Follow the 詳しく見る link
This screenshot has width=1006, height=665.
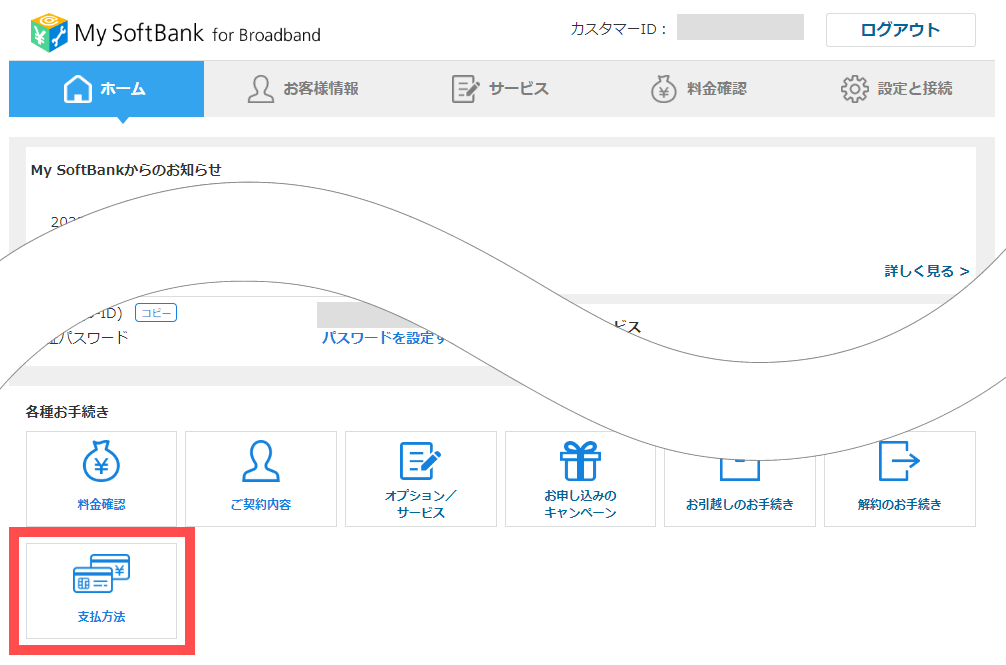click(926, 271)
